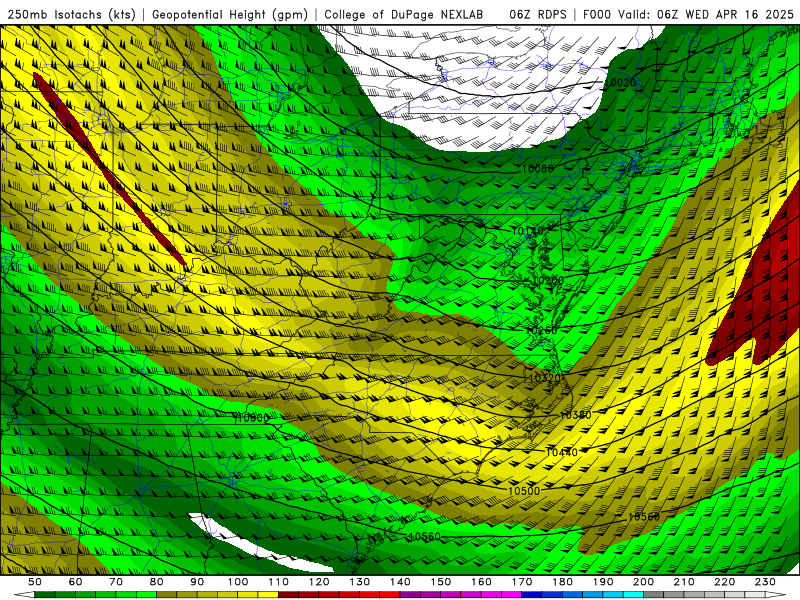
Task: Click the 130 value on the color scale
Action: pyautogui.click(x=359, y=582)
